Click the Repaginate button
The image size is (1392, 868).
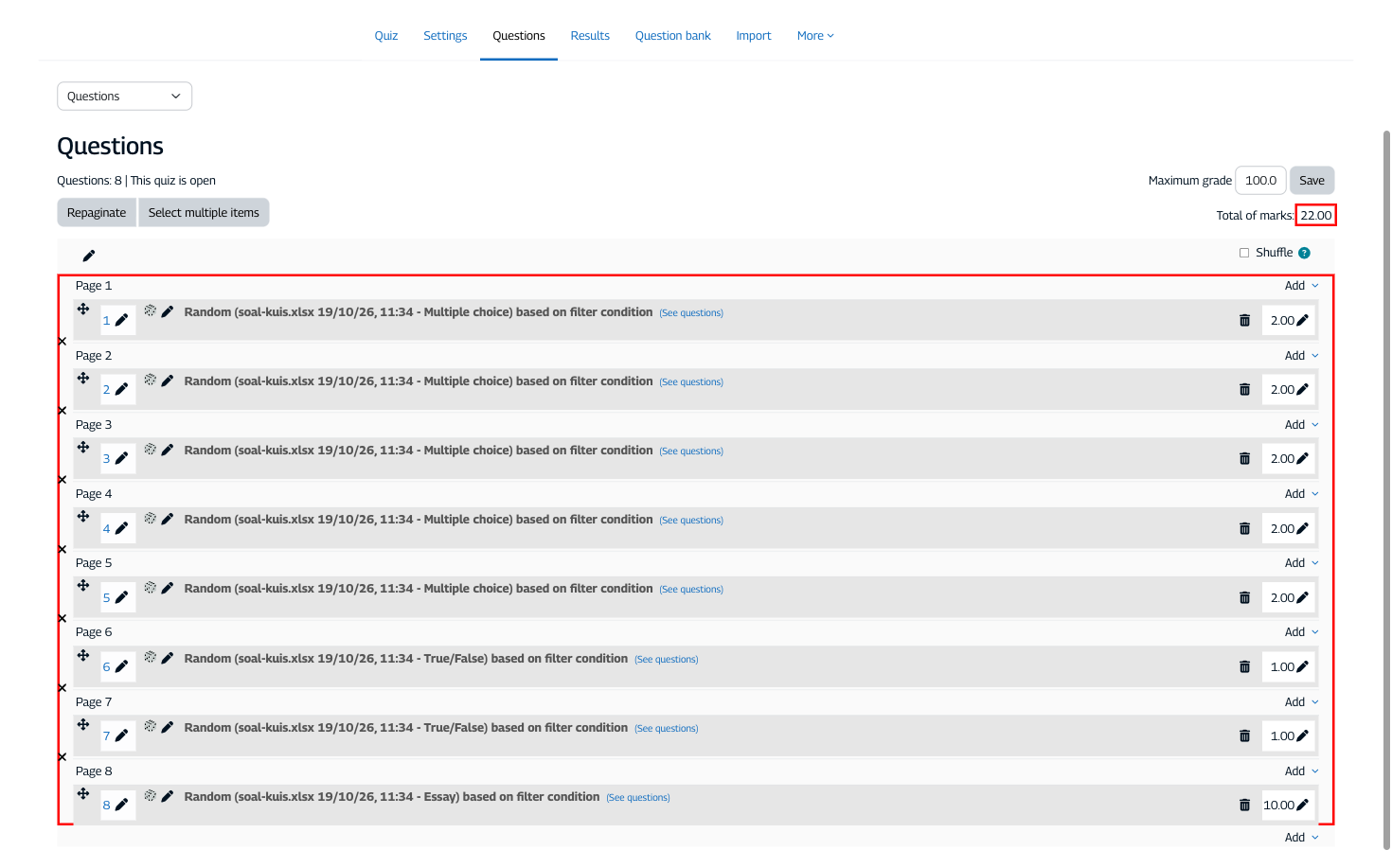(97, 213)
